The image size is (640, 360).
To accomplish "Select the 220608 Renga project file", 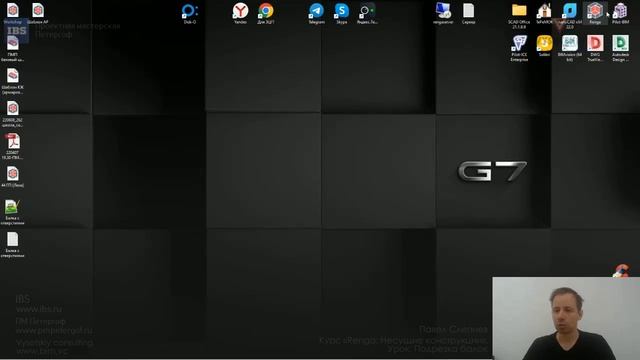I will (13, 109).
